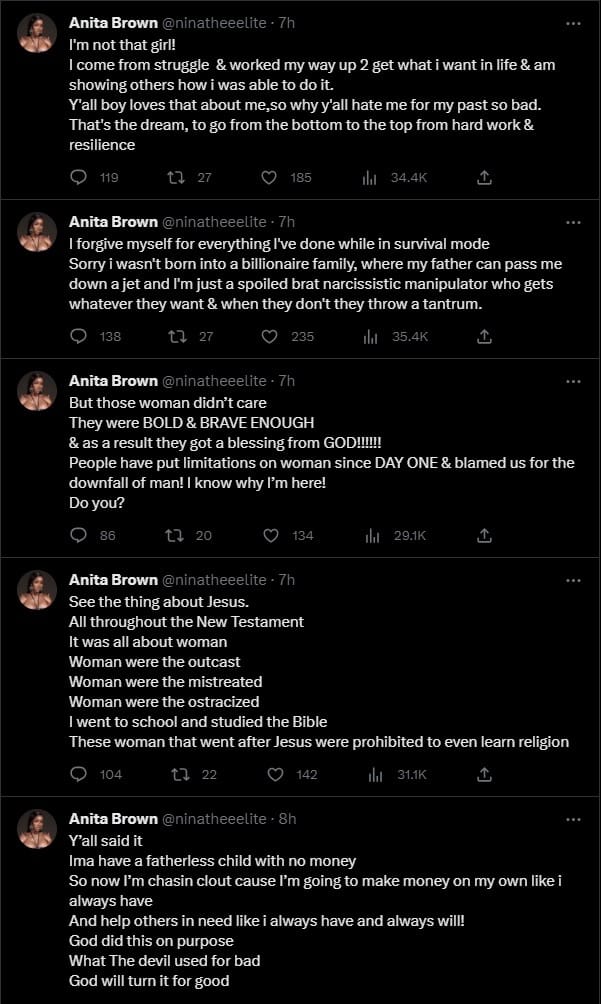Image resolution: width=601 pixels, height=1004 pixels.
Task: Share the "I forgive myself" tweet
Action: pyautogui.click(x=484, y=337)
